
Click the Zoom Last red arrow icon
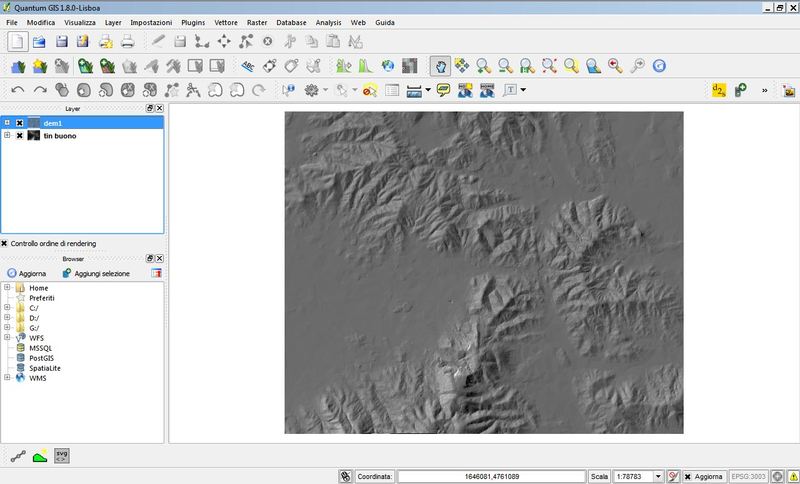(x=615, y=66)
